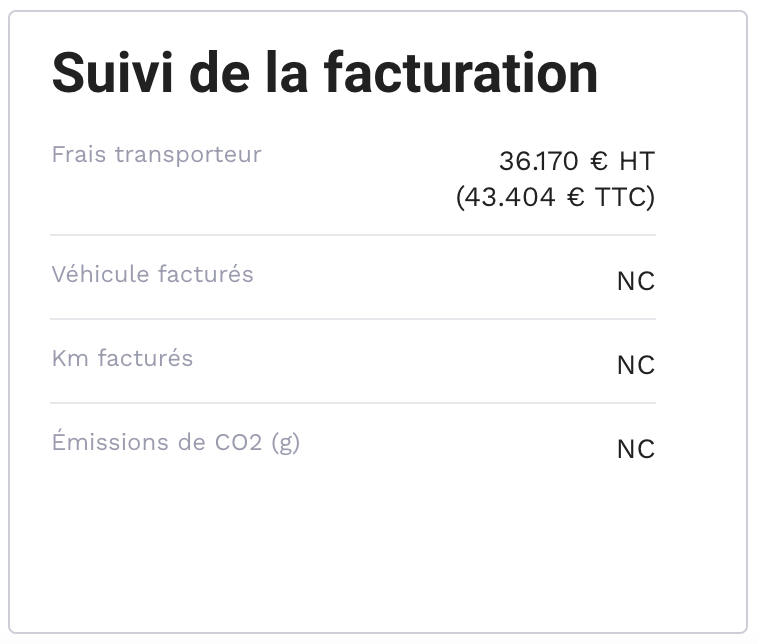Select the 36.170 € HT amount
Image resolution: width=758 pixels, height=644 pixels.
point(576,161)
